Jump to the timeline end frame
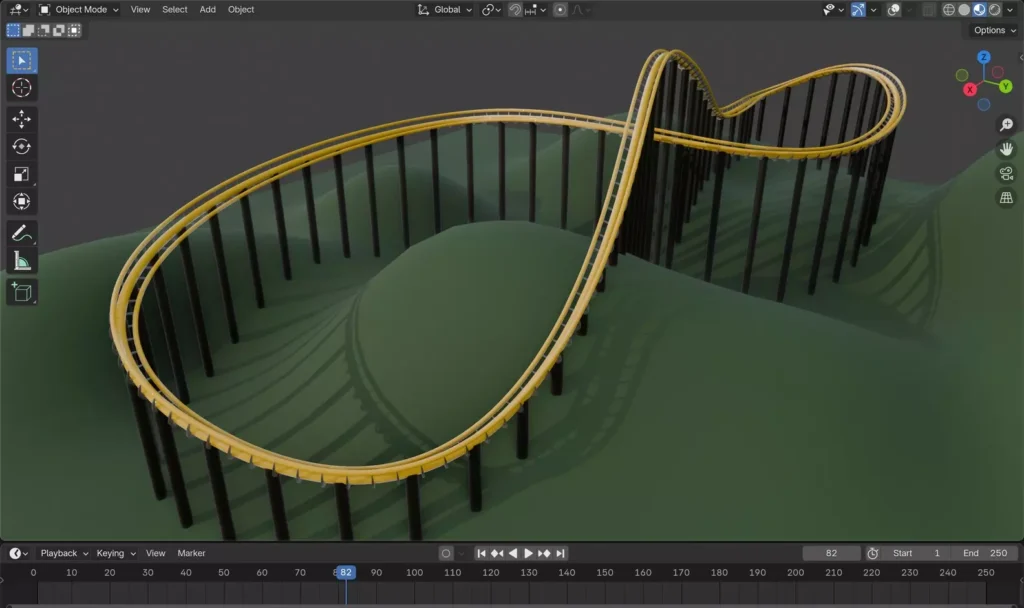Viewport: 1024px width, 608px height. click(x=561, y=553)
